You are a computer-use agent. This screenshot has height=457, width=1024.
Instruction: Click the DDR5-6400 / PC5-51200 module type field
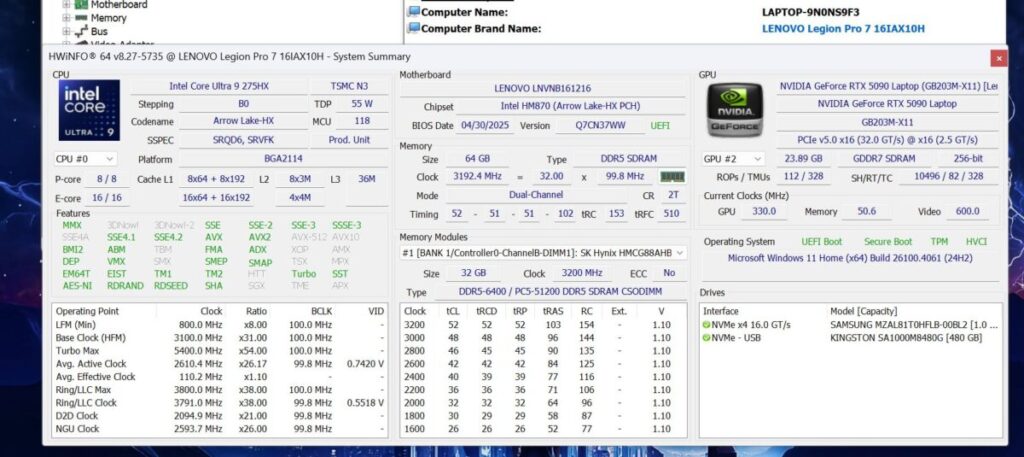558,292
